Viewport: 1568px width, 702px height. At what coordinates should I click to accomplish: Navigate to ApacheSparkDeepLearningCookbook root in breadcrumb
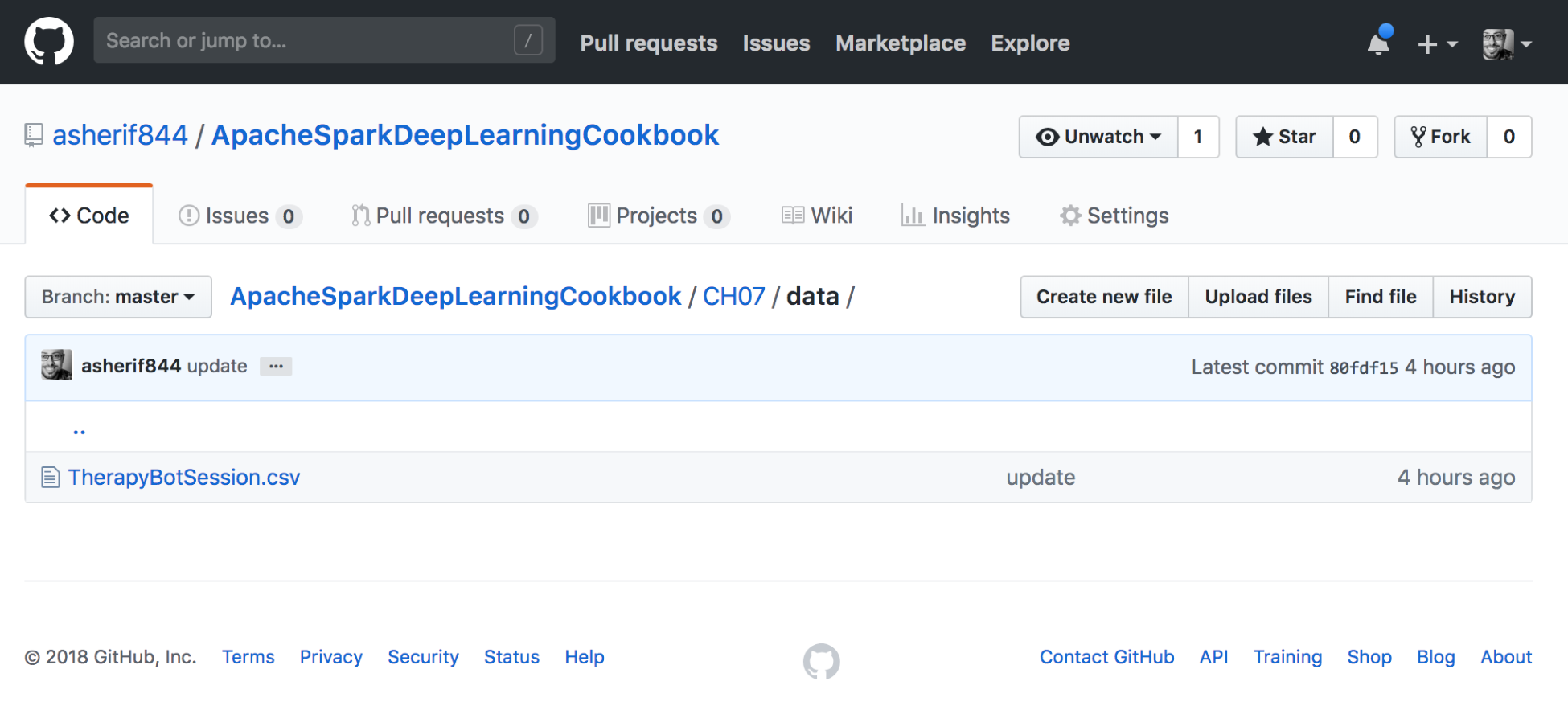coord(455,297)
